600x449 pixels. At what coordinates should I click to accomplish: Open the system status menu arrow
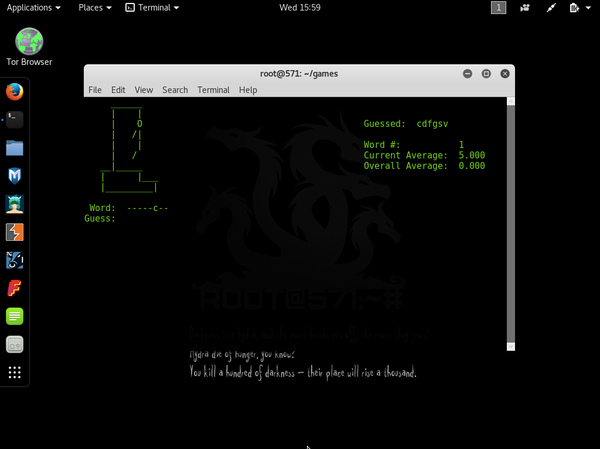[589, 7]
